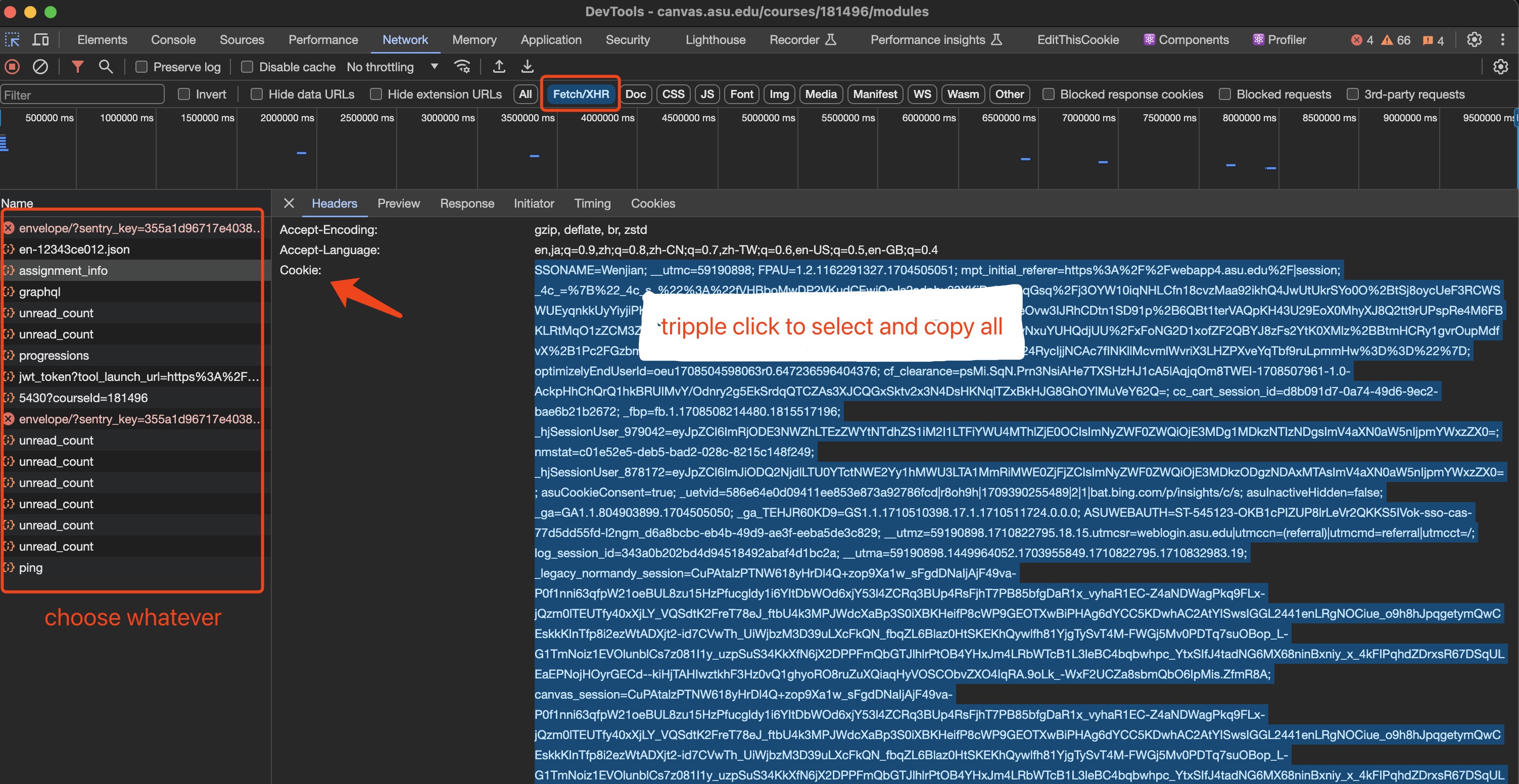Click into the Filter text field
This screenshot has width=1519, height=784.
(x=82, y=95)
